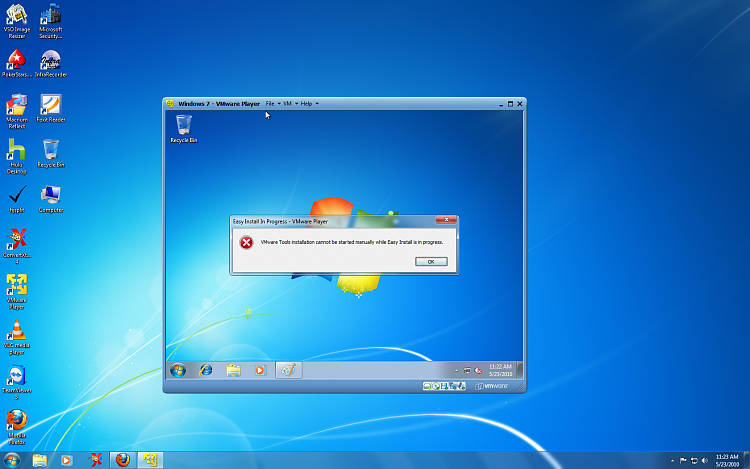This screenshot has height=469, width=750.
Task: Click the hard disk device icon in VMware status bar
Action: click(427, 386)
